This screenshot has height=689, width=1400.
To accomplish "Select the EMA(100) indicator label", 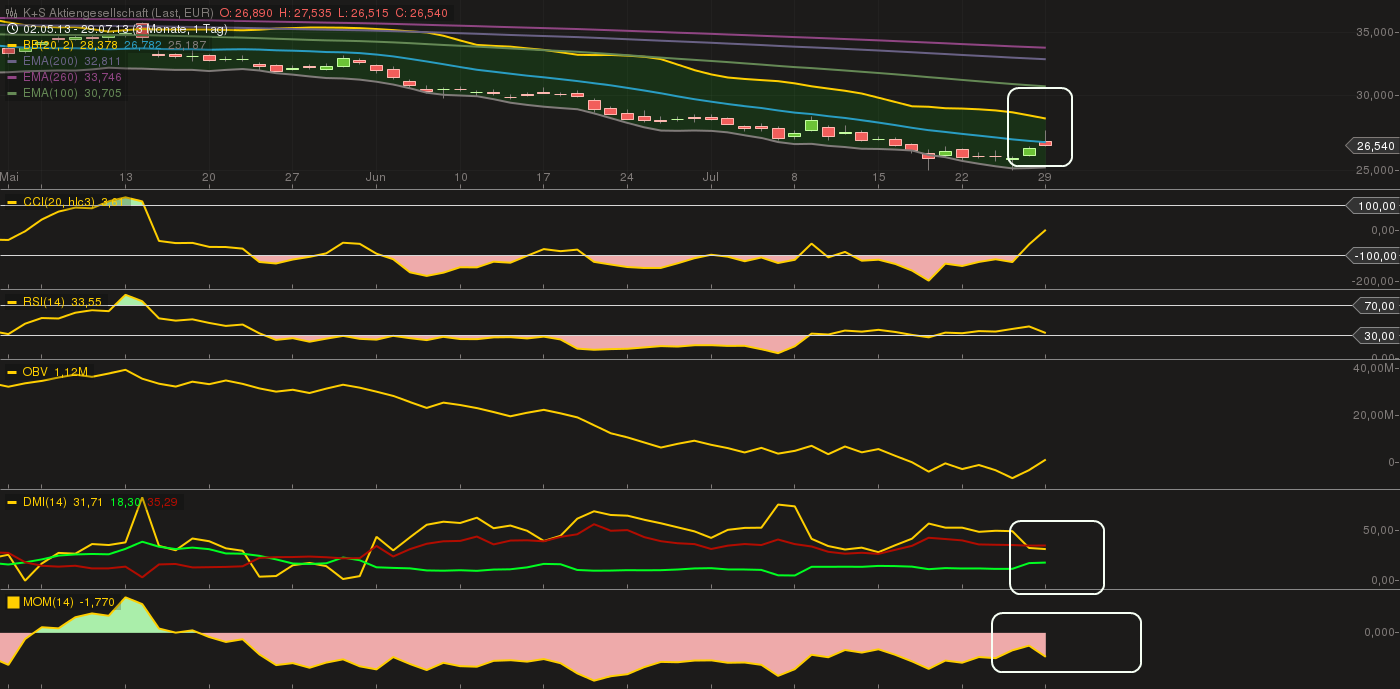I will (50, 93).
